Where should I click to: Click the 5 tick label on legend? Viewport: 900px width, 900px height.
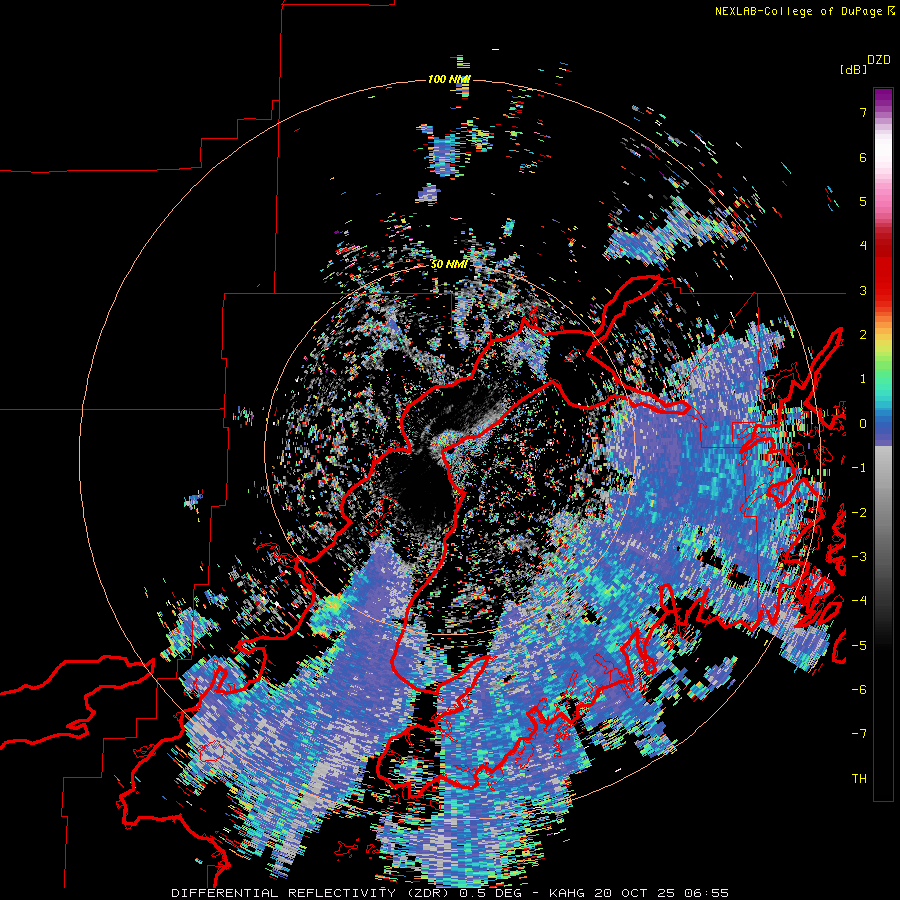[x=863, y=201]
